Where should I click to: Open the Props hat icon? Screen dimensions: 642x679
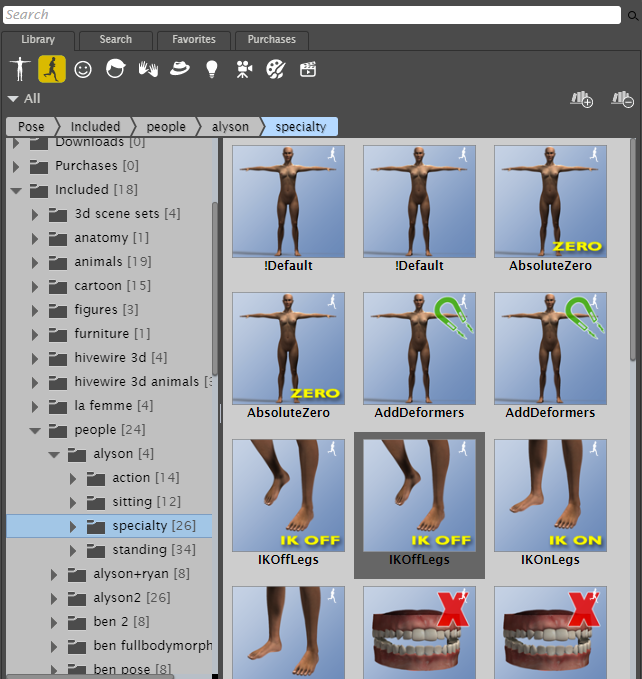tap(179, 69)
